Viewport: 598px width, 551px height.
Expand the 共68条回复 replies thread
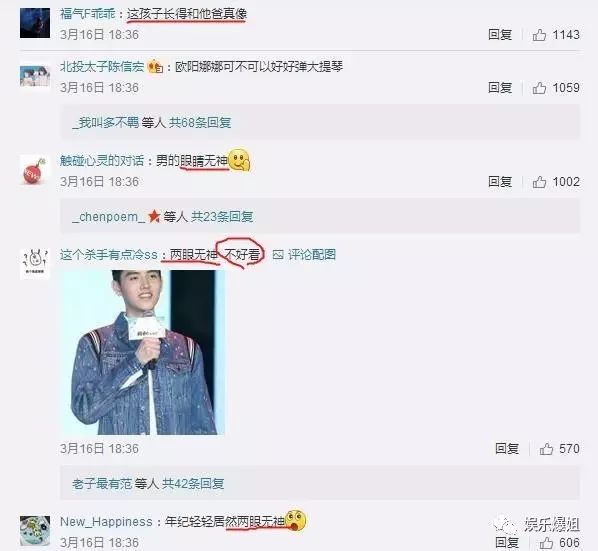pyautogui.click(x=200, y=123)
